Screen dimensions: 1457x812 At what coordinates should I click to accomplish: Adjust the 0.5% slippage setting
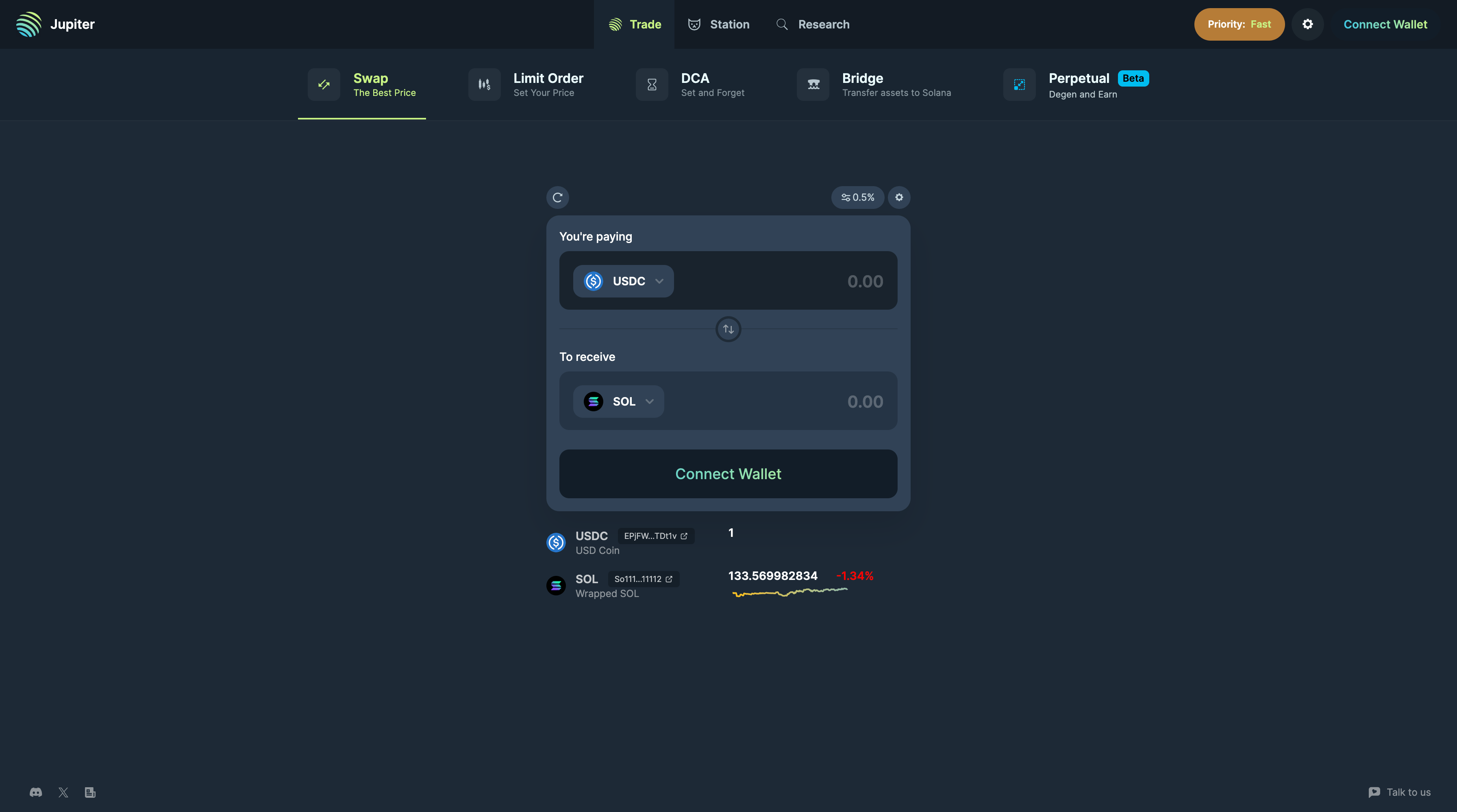(x=857, y=198)
